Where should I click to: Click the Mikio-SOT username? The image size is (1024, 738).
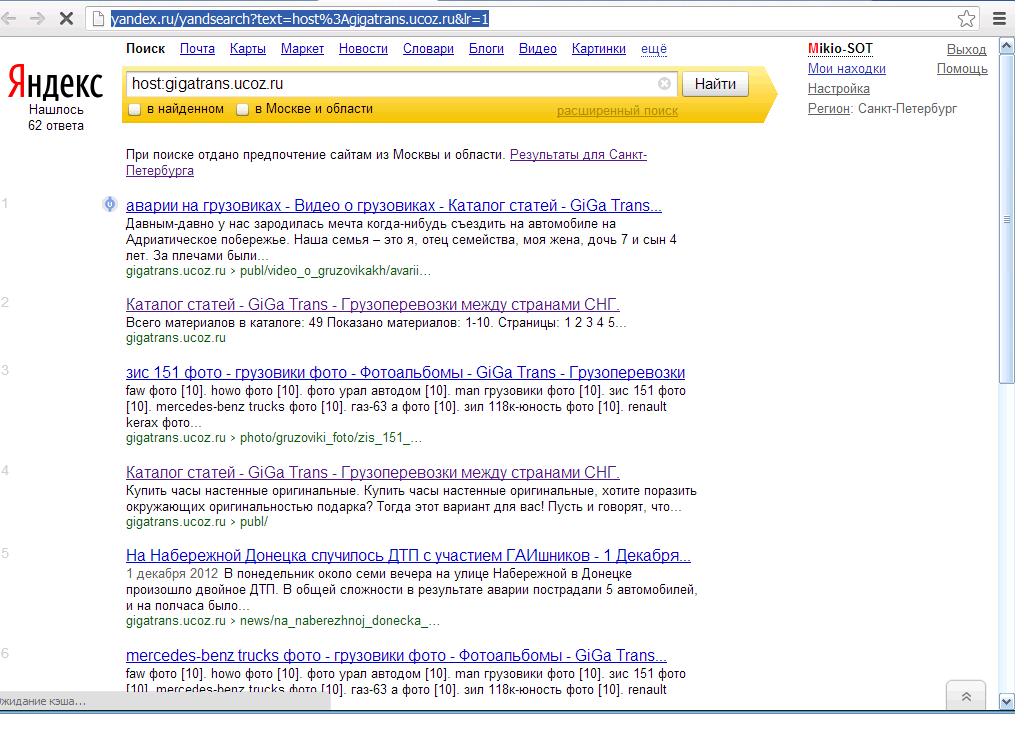coord(840,48)
